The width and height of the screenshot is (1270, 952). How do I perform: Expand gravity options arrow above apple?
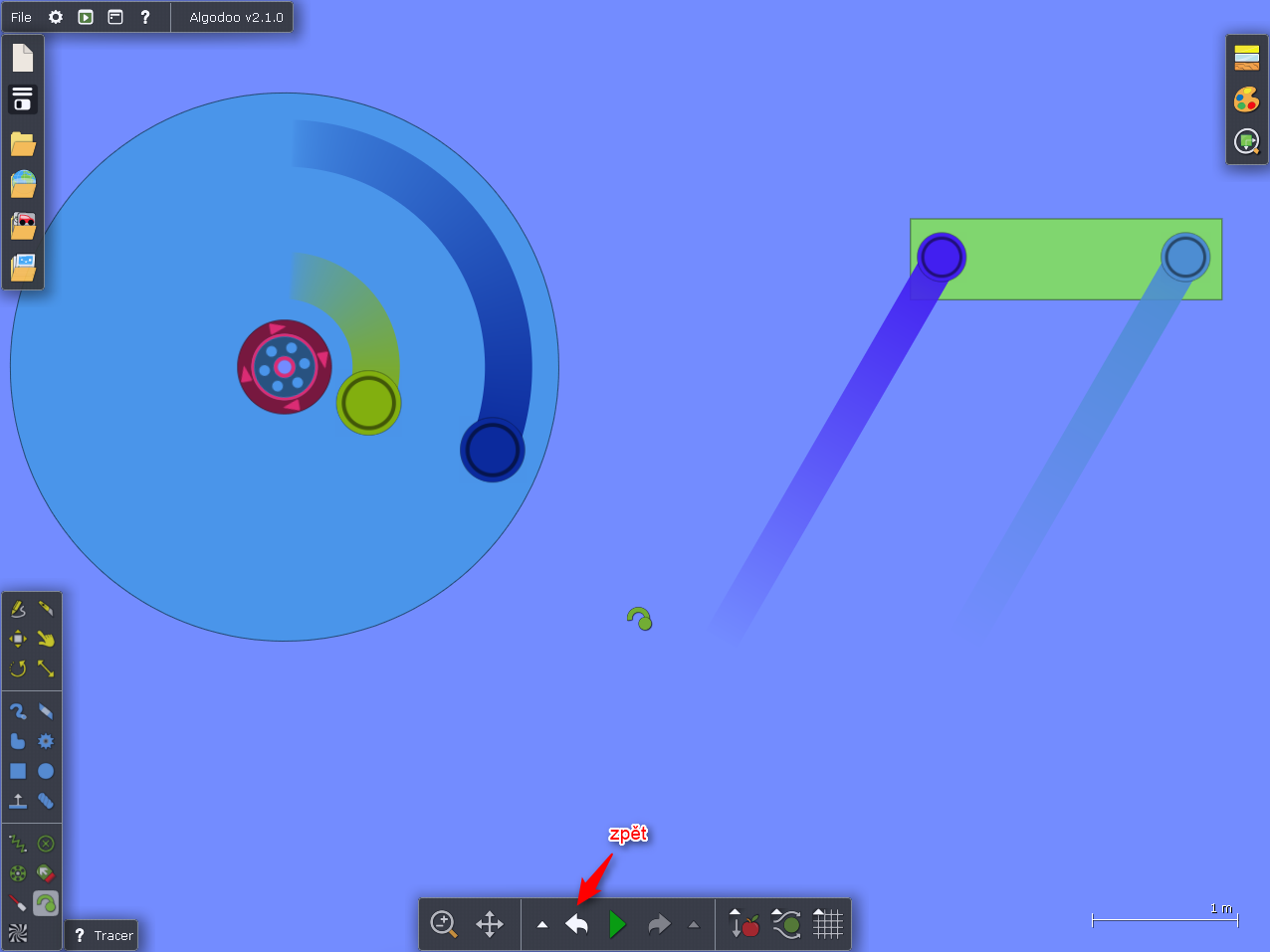coord(735,912)
